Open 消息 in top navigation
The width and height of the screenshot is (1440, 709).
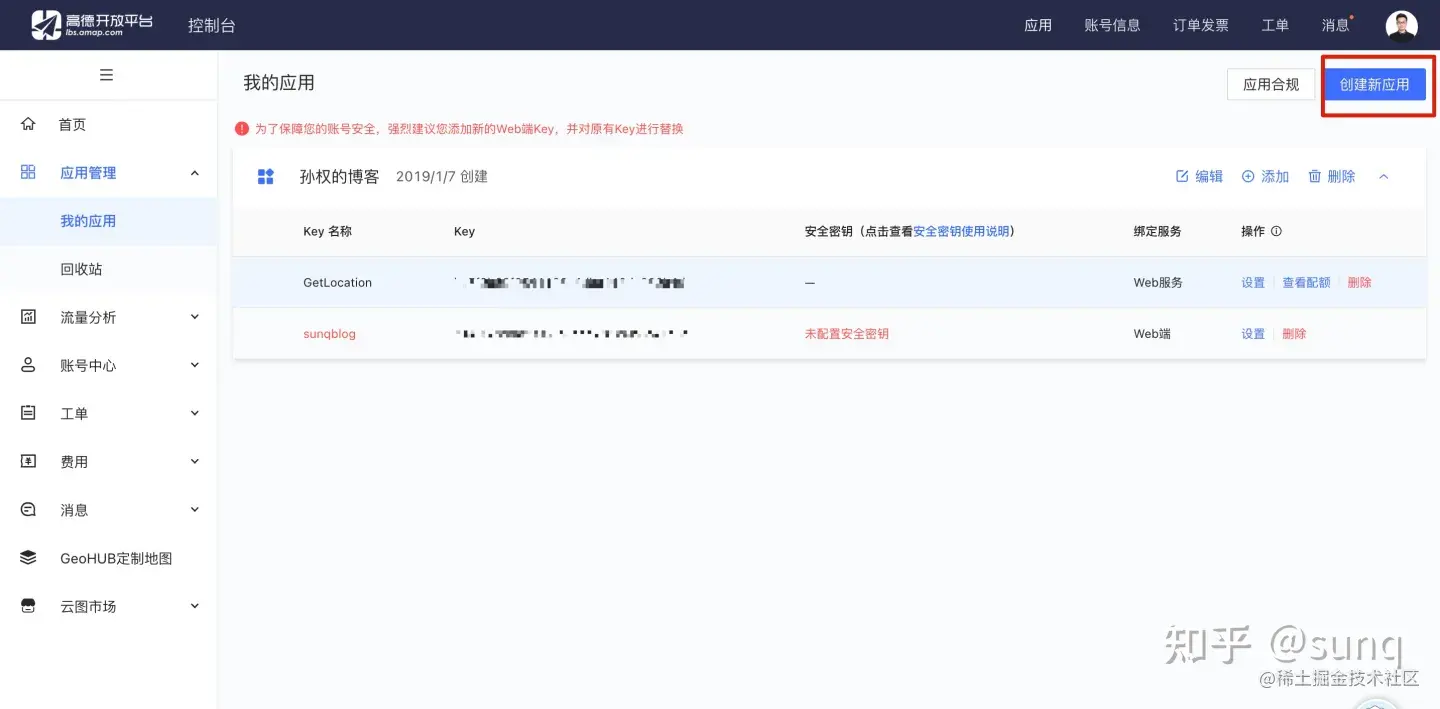[1336, 25]
